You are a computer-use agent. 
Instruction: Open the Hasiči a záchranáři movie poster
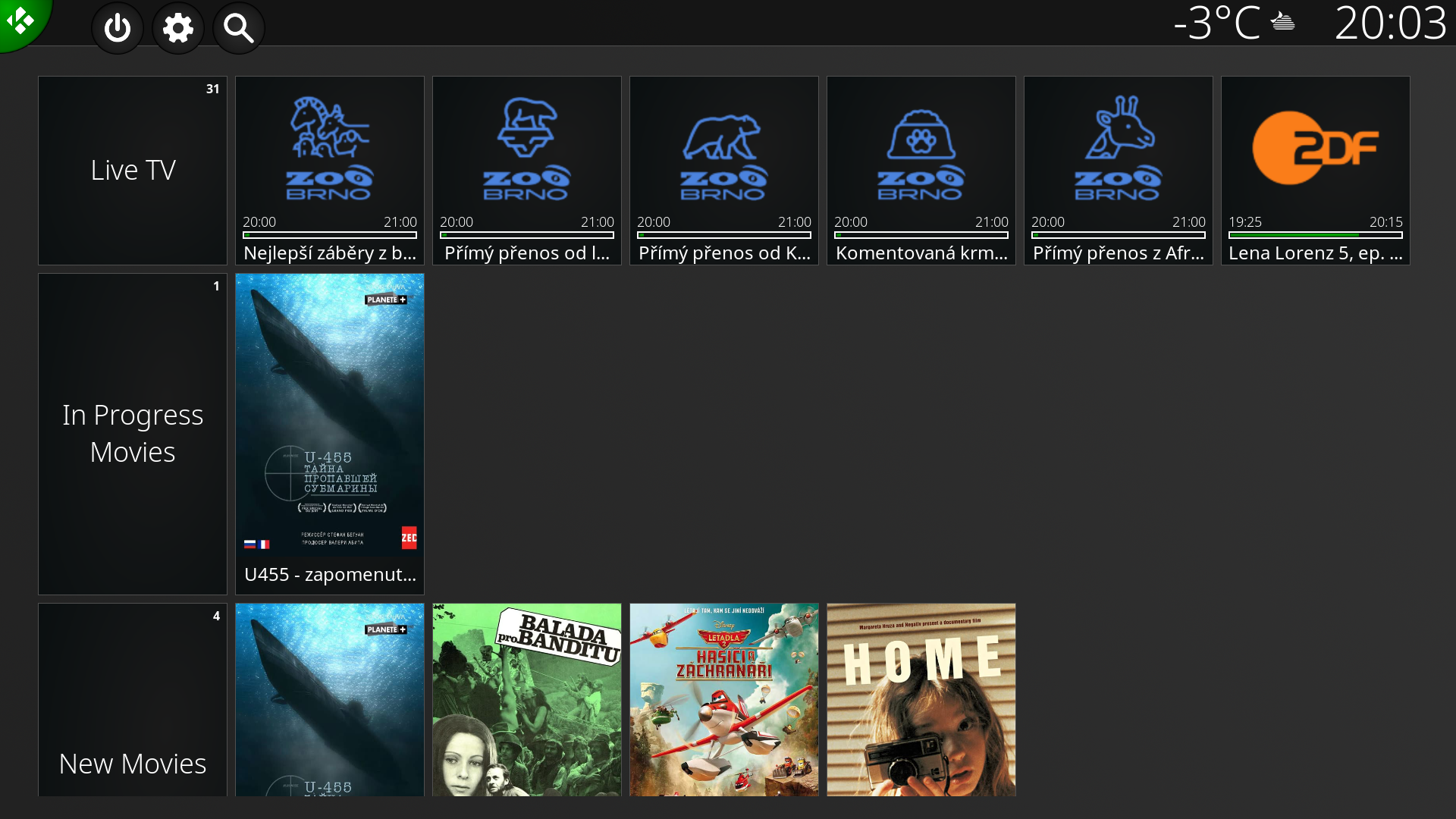723,699
